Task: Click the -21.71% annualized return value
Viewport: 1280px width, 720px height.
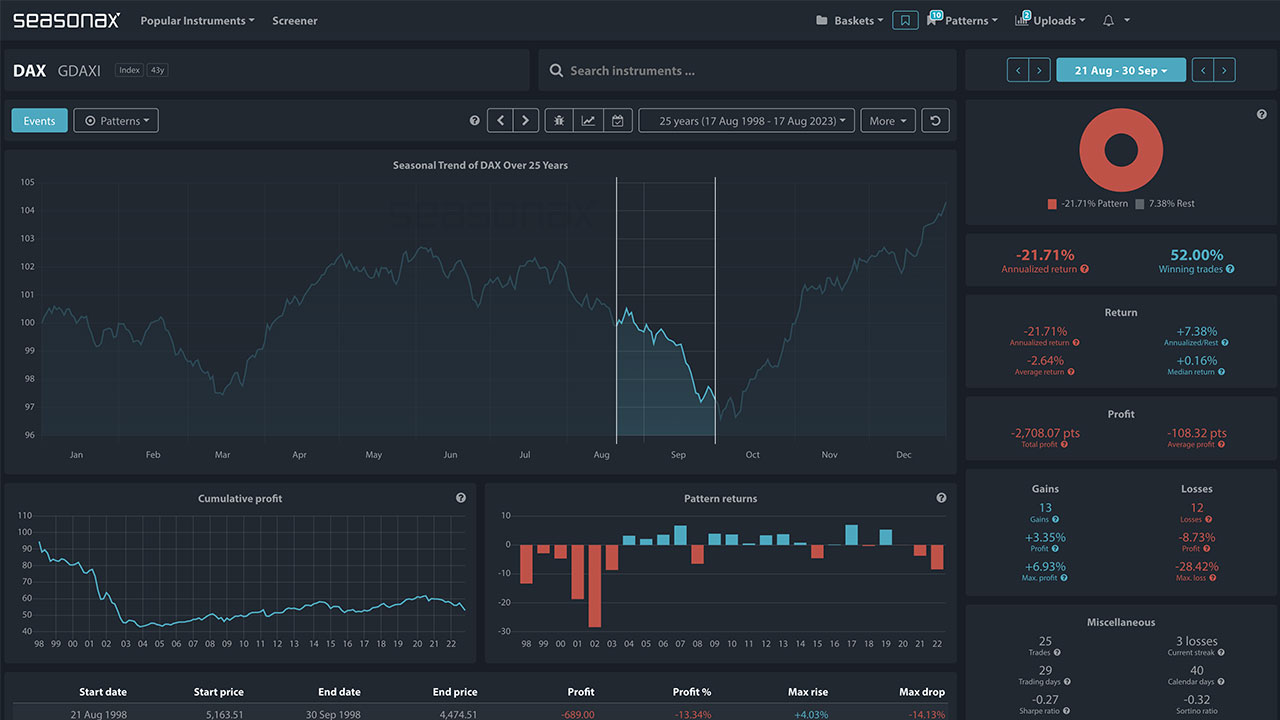Action: 1045,255
